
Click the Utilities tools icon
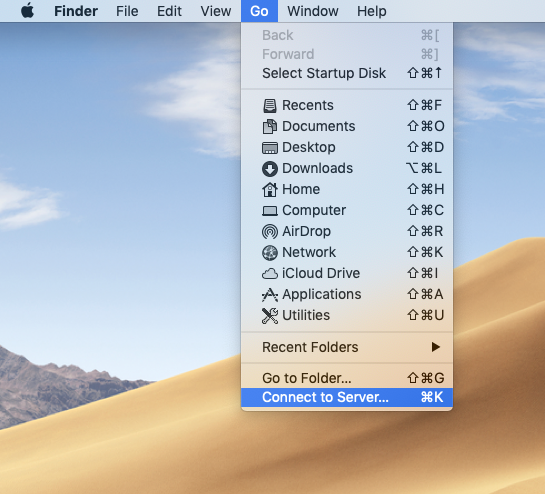pos(270,316)
